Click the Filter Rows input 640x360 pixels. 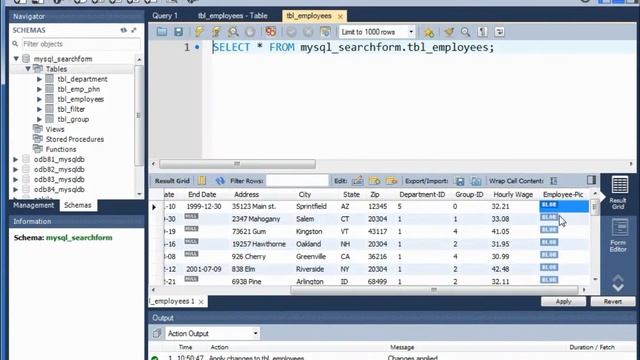click(297, 181)
